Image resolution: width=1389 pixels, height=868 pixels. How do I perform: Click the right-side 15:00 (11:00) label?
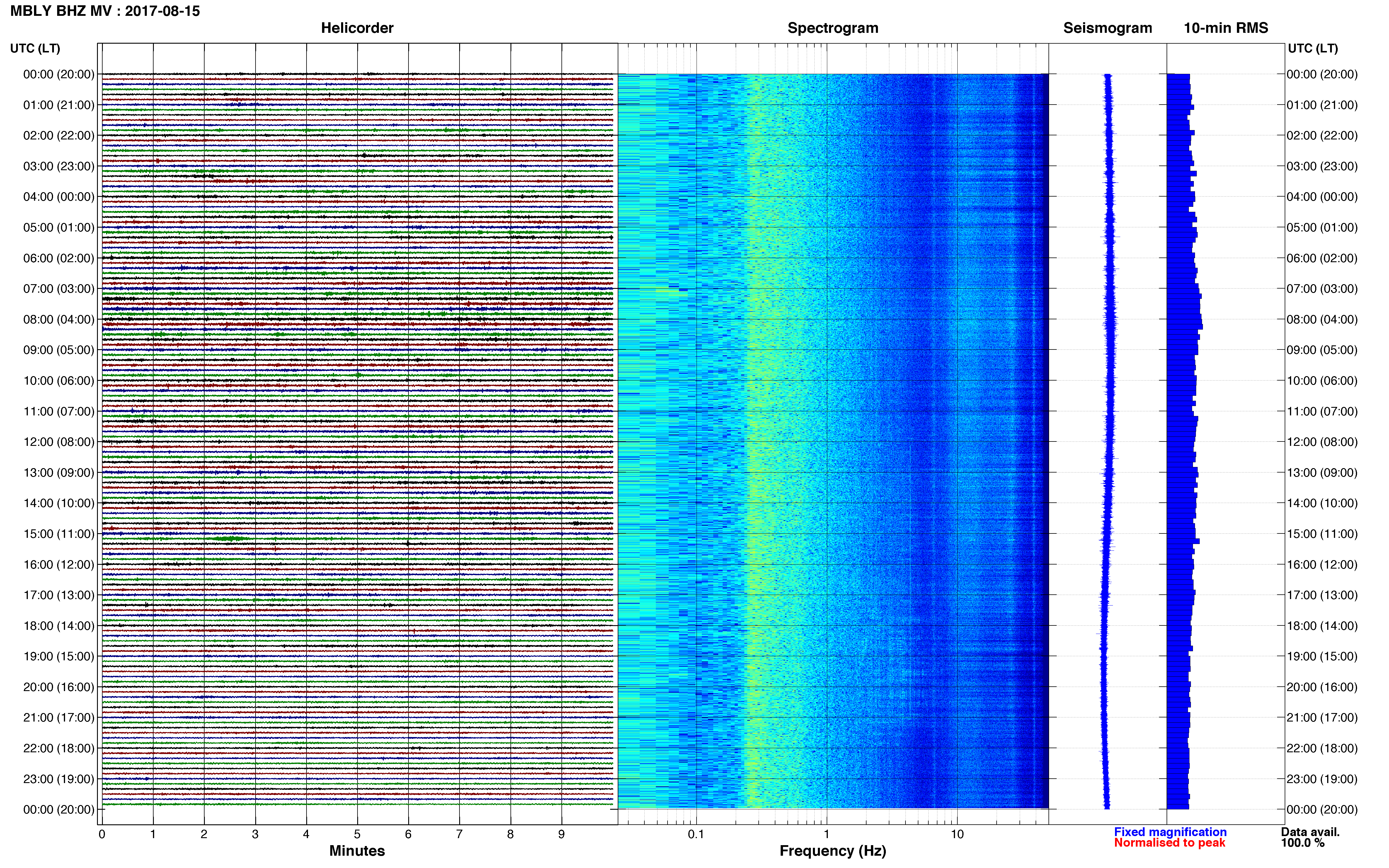pyautogui.click(x=1322, y=534)
